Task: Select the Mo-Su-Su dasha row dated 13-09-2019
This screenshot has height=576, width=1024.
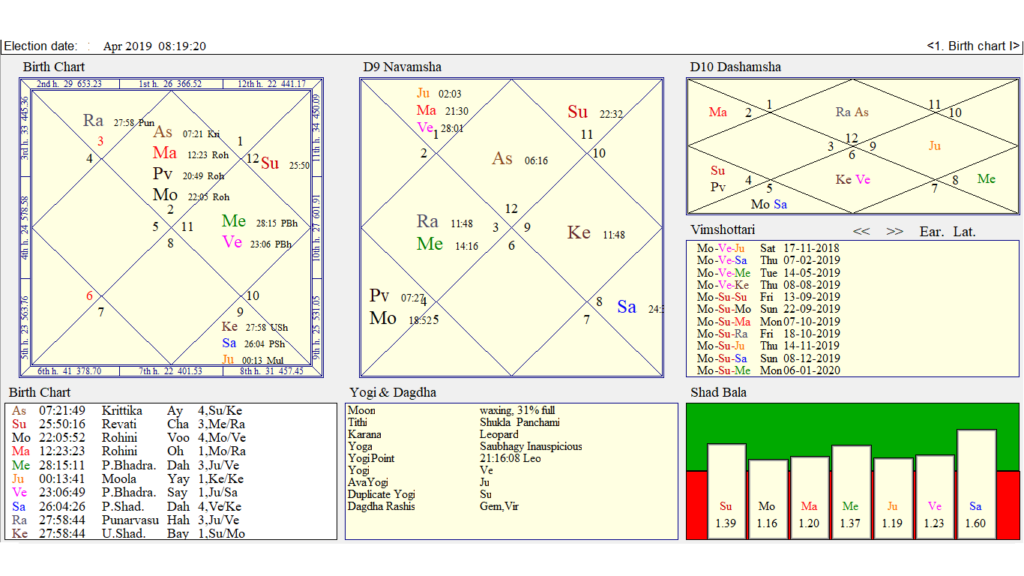Action: (768, 297)
